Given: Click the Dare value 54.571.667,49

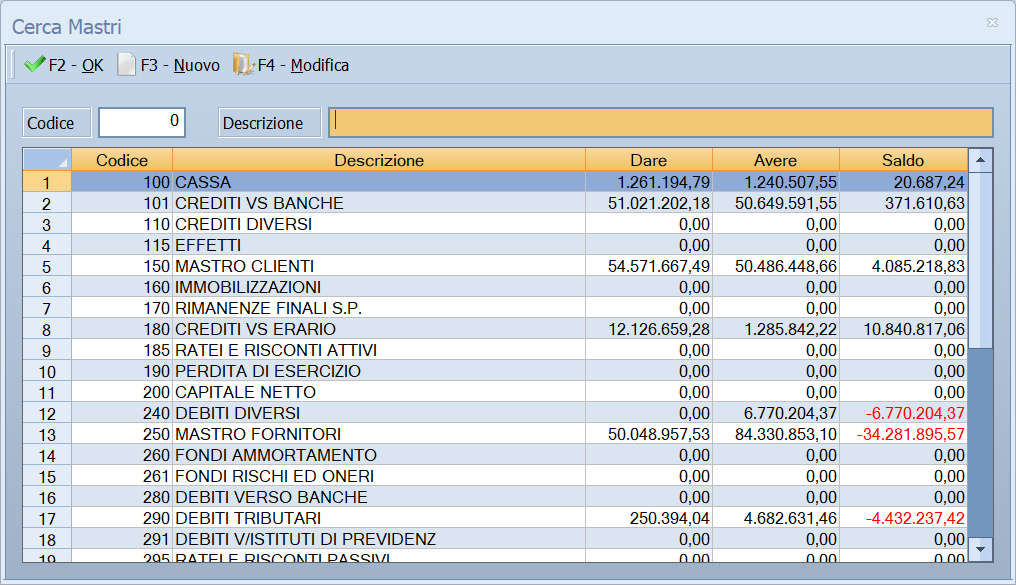Looking at the screenshot, I should [659, 266].
